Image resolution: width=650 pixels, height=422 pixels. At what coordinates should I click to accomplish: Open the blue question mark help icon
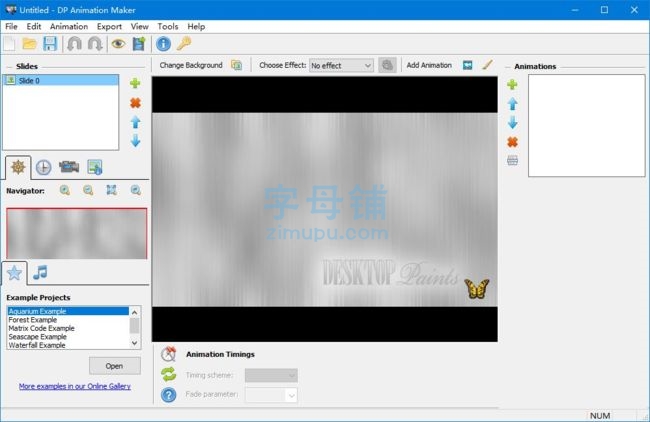[x=168, y=395]
